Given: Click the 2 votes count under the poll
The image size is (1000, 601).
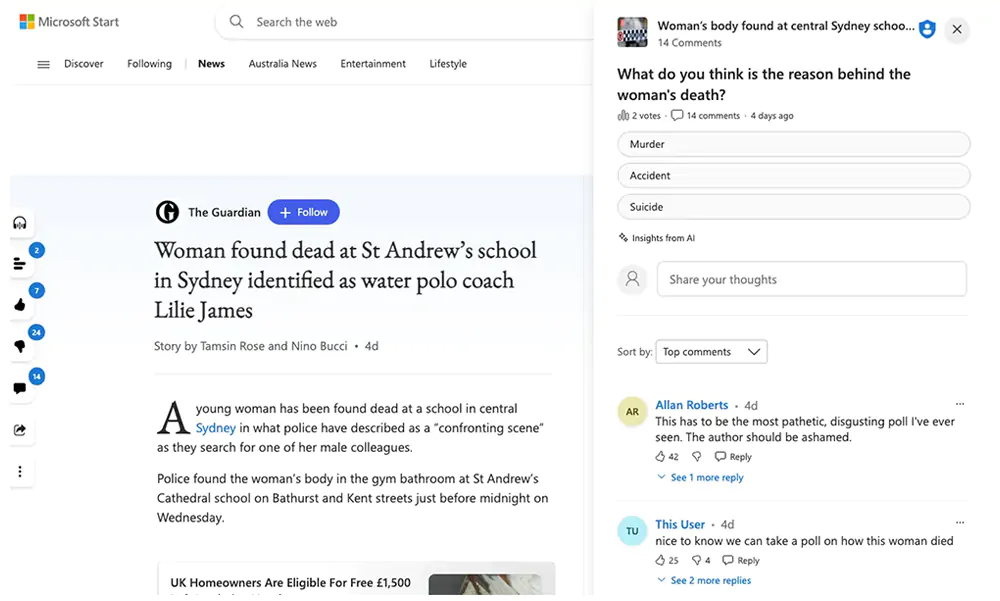Looking at the screenshot, I should 639,115.
